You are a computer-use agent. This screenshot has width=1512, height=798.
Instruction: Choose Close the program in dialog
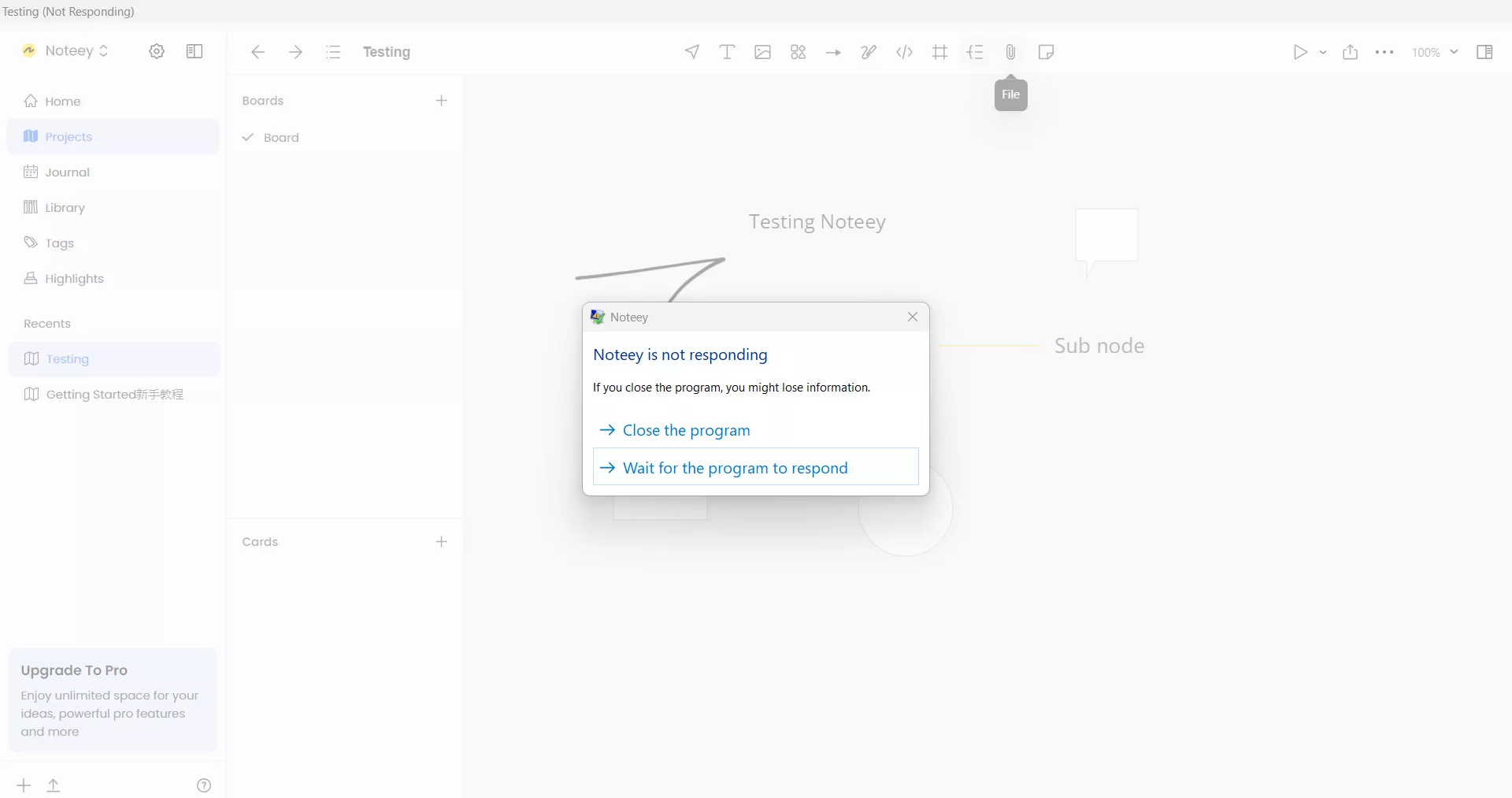coord(755,430)
